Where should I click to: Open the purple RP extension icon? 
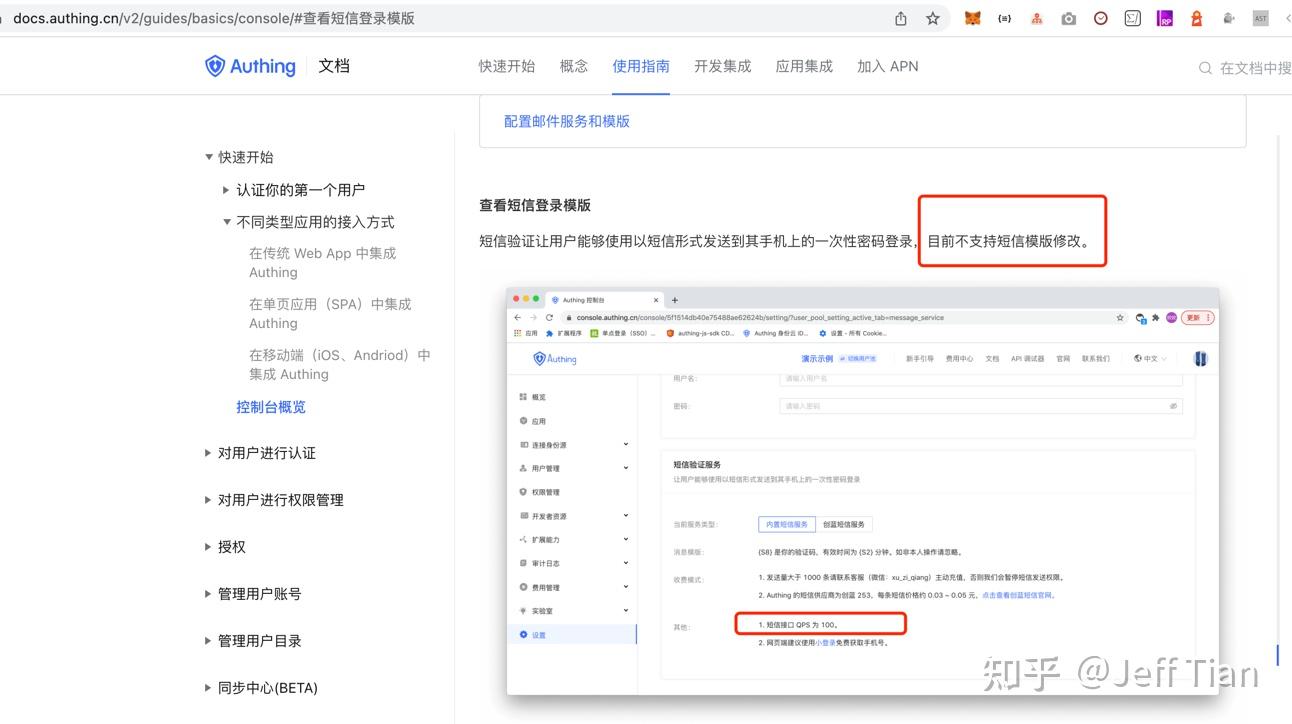pos(1165,18)
